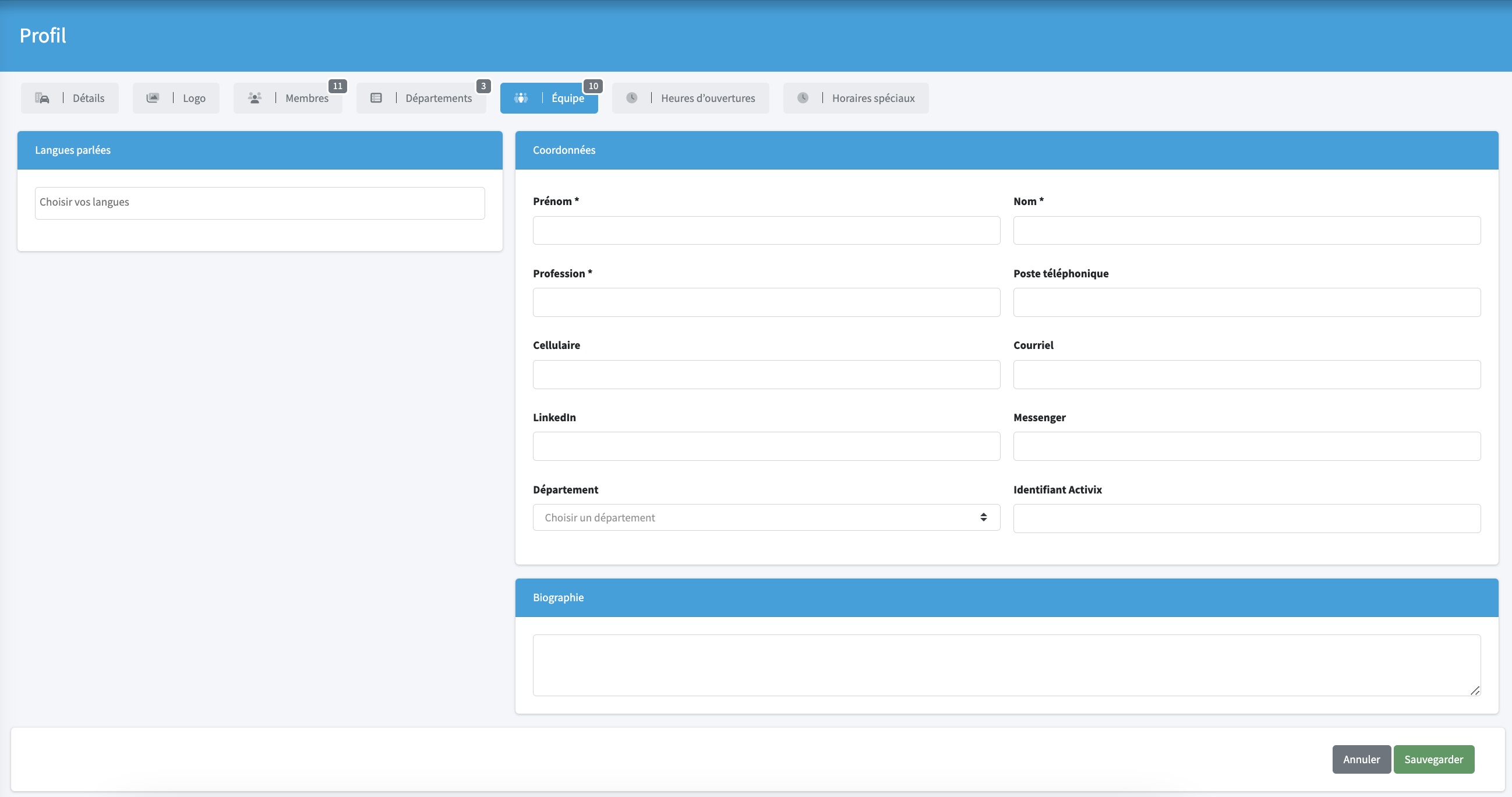This screenshot has height=797, width=1512.
Task: Switch to the Horaires spéciaux tab
Action: click(873, 98)
